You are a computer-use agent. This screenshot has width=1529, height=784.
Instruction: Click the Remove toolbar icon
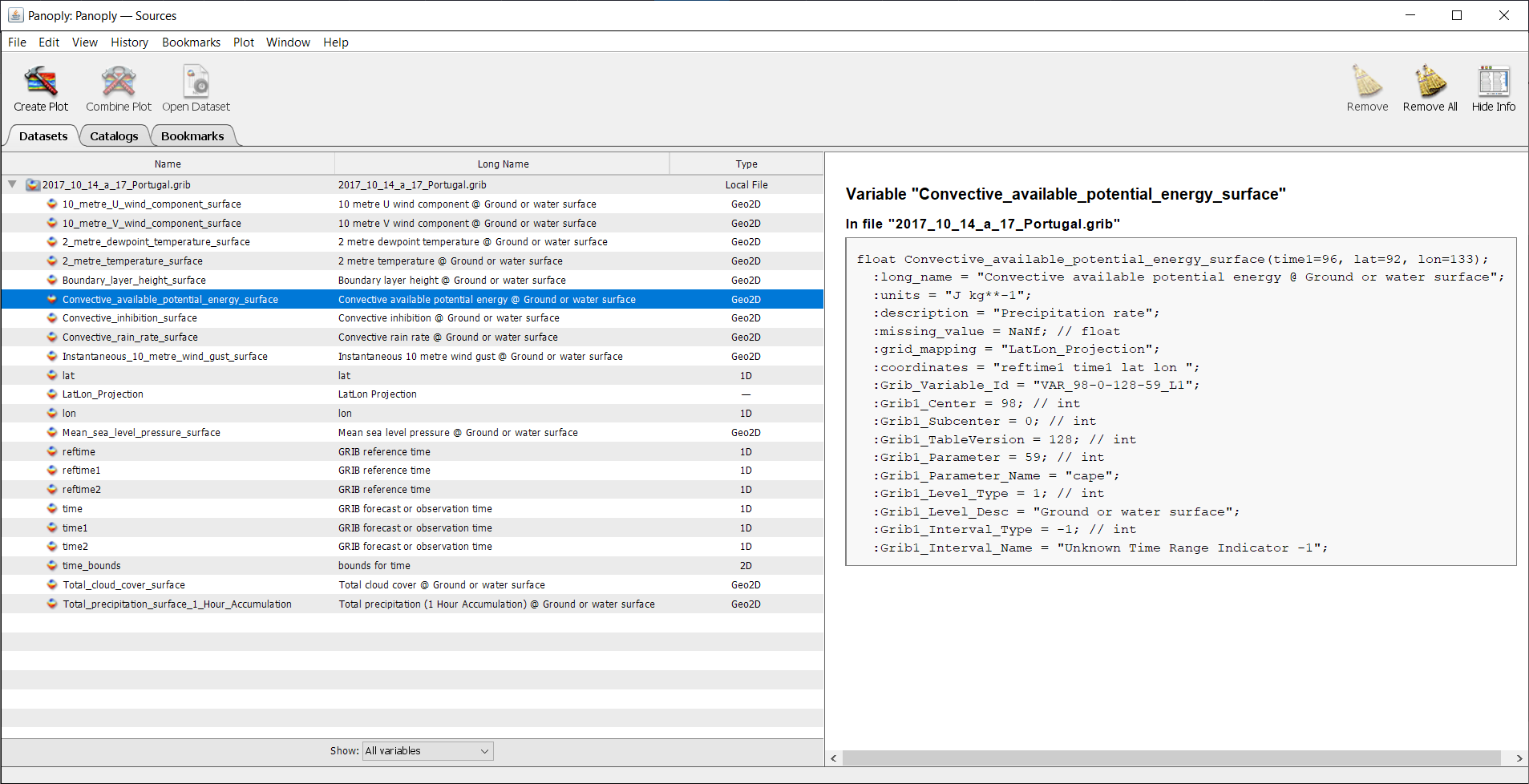click(1366, 87)
